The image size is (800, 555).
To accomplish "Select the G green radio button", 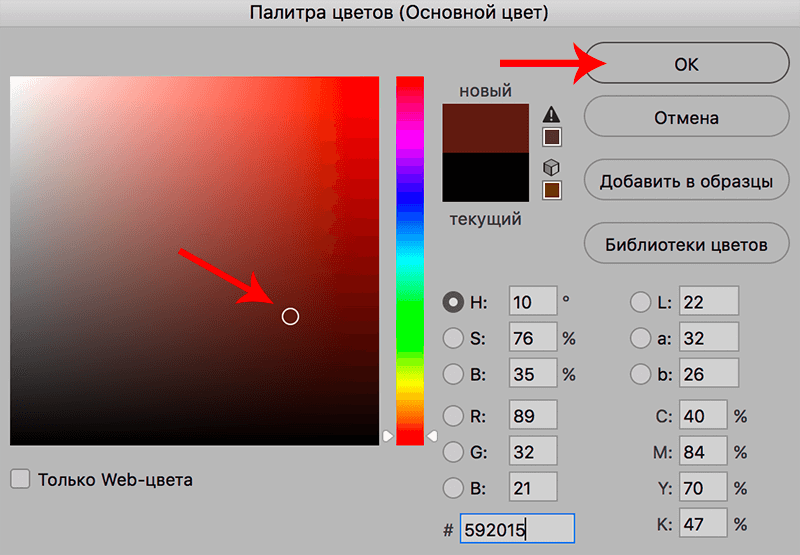I will pos(453,452).
